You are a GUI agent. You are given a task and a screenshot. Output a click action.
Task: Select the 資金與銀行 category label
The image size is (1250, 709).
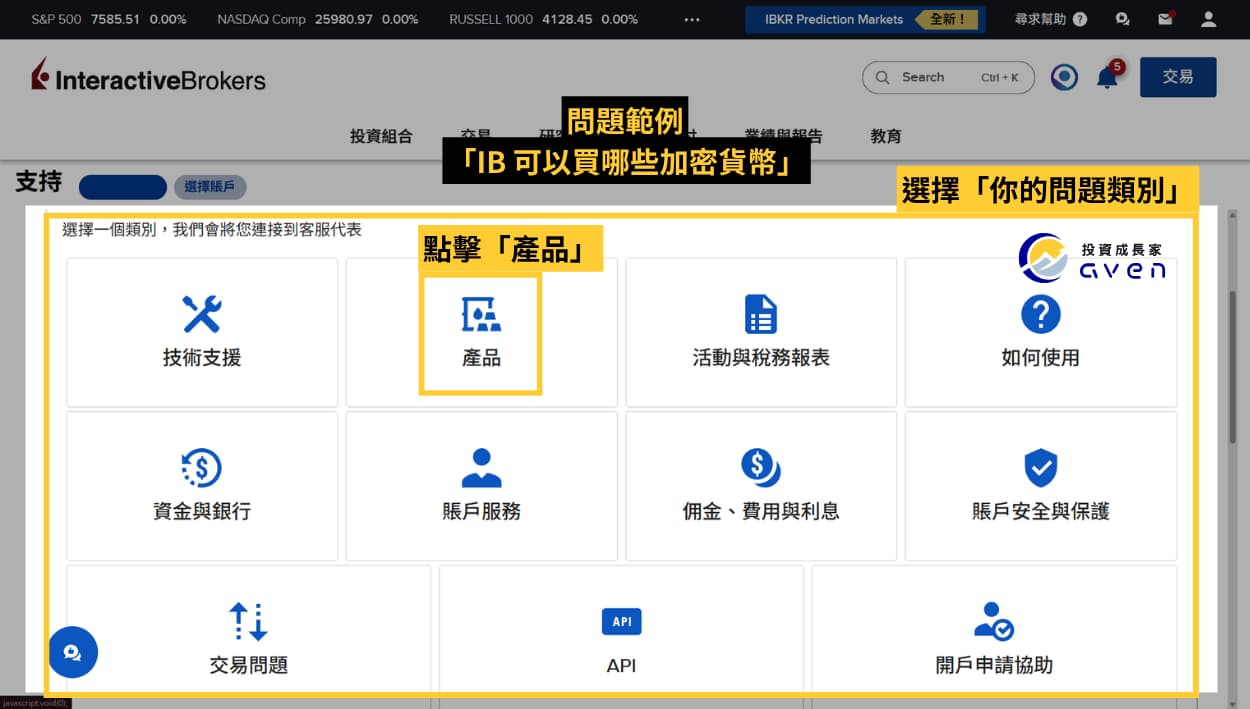[202, 511]
